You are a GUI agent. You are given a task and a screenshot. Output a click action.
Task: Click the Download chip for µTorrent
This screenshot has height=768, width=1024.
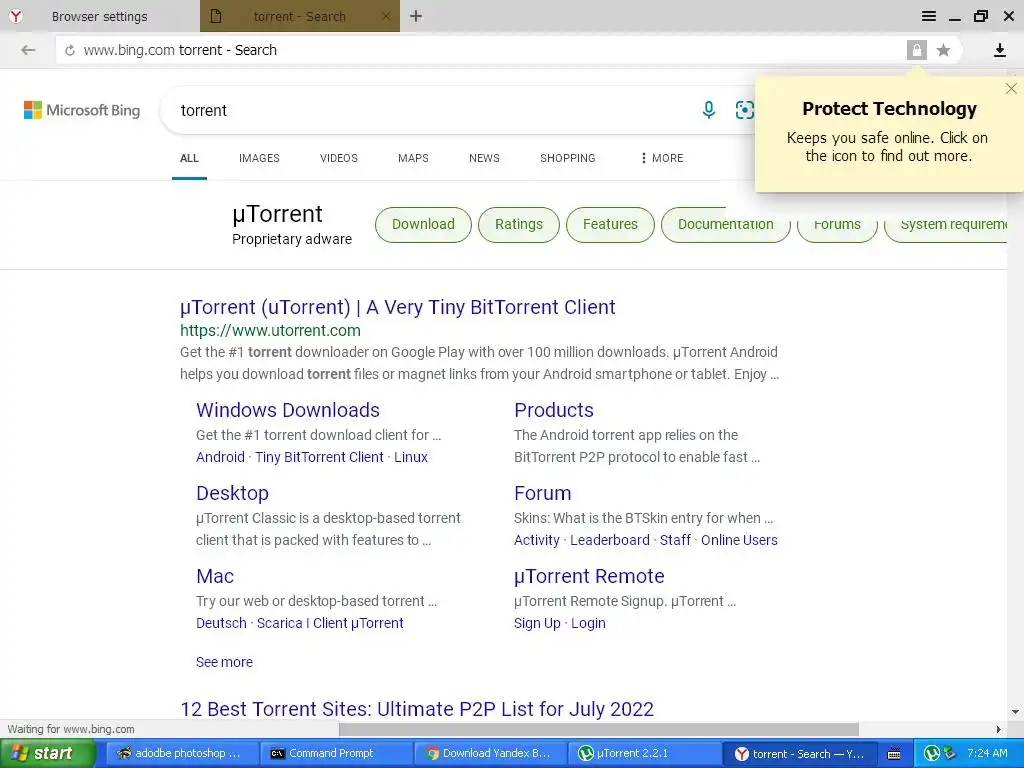tap(423, 224)
